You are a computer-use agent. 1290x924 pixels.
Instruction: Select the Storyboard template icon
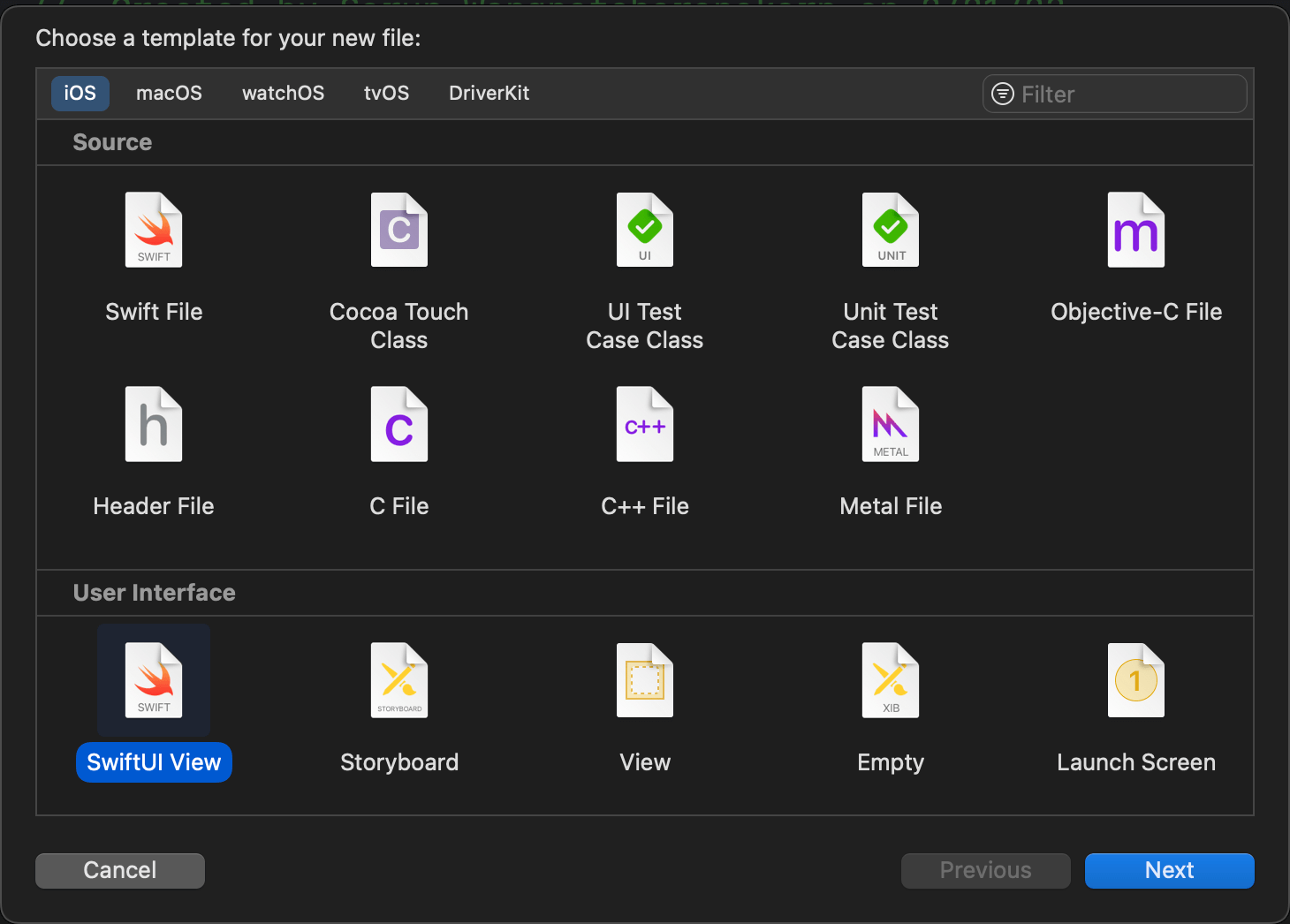pyautogui.click(x=399, y=680)
